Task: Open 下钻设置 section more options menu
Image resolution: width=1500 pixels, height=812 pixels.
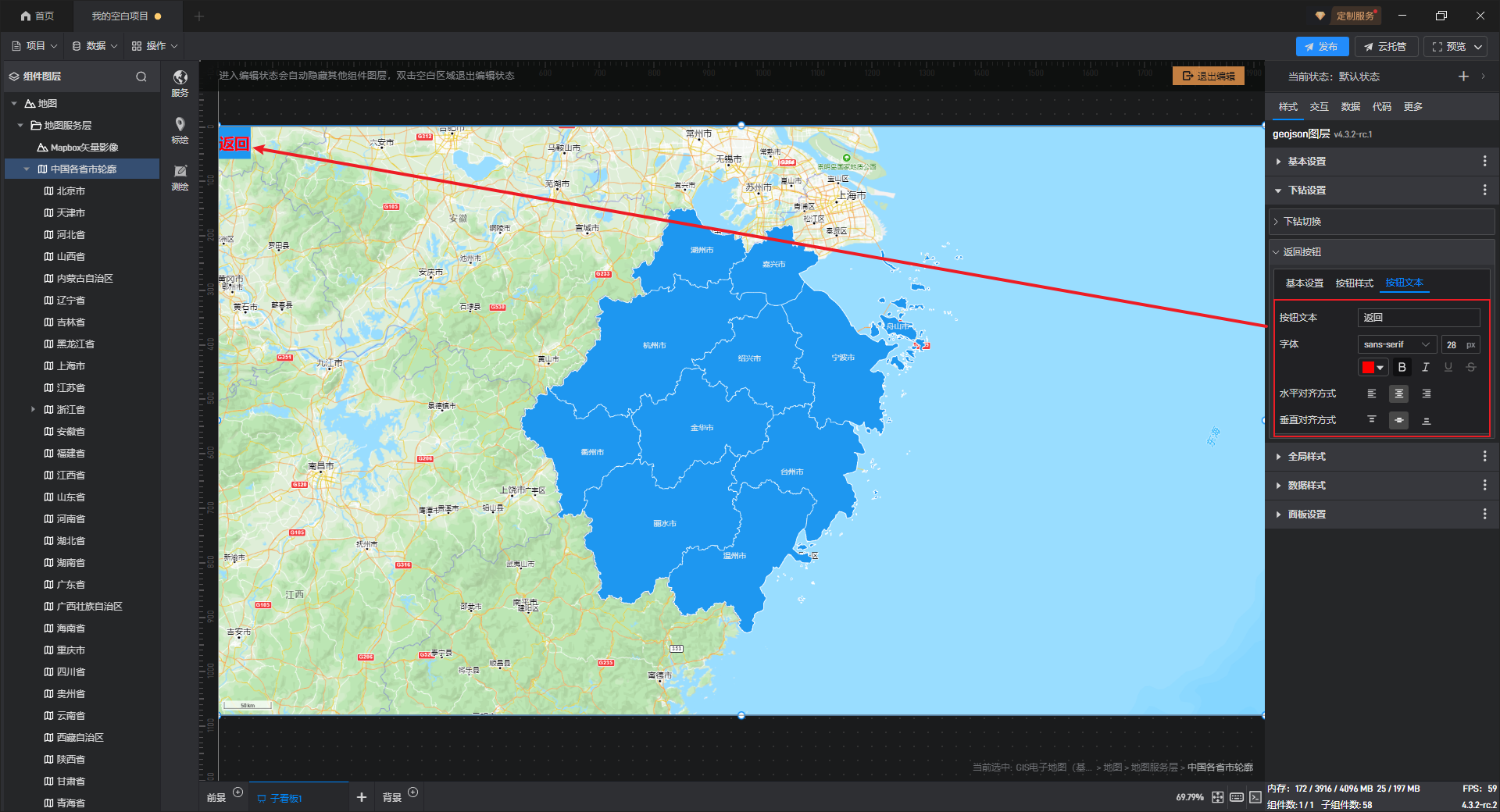Action: click(x=1484, y=190)
